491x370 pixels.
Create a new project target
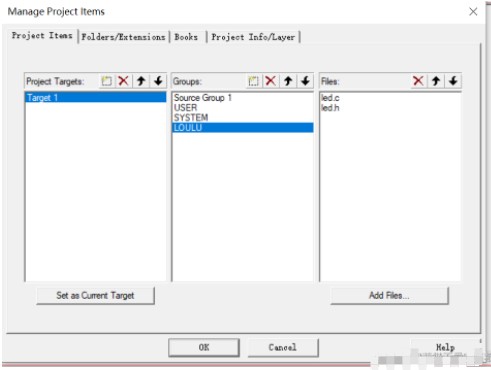point(107,81)
